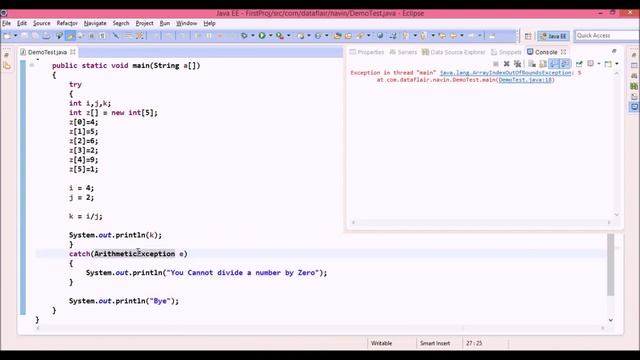The image size is (640, 360).
Task: Select the DemoTest.java editor tab
Action: pos(47,52)
